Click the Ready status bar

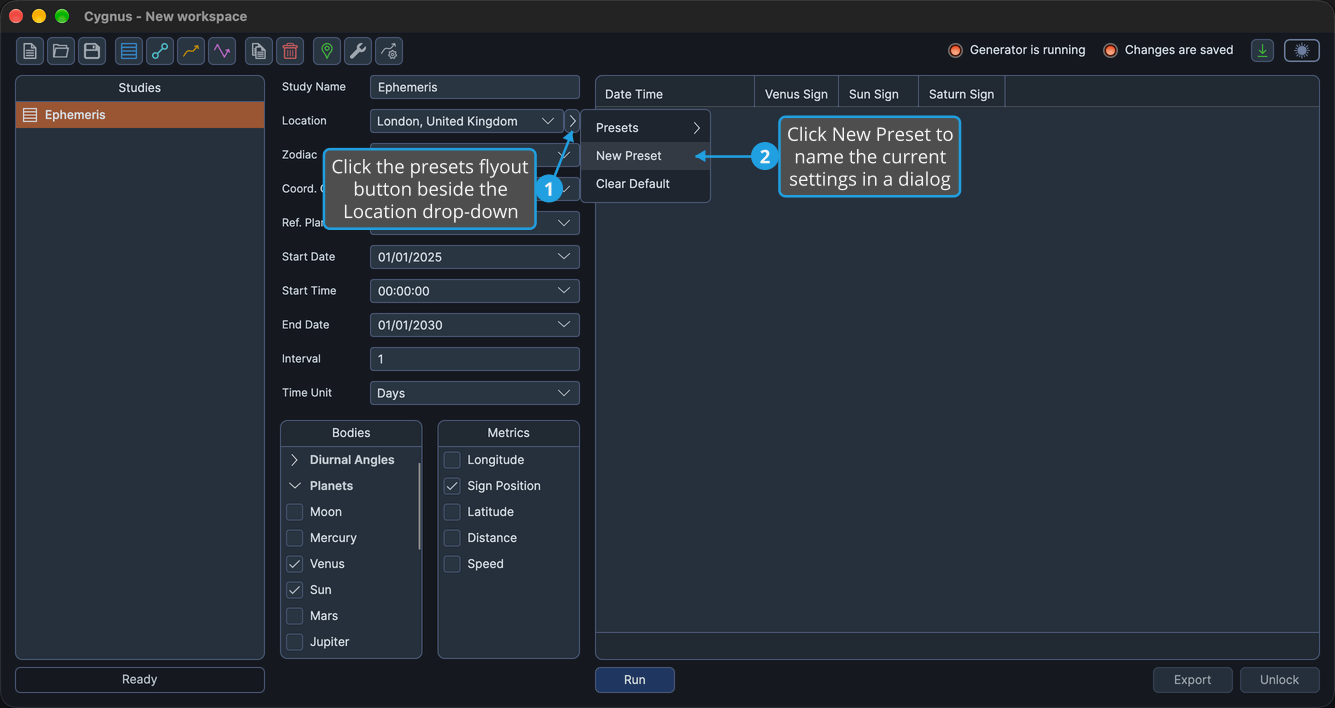click(x=140, y=680)
